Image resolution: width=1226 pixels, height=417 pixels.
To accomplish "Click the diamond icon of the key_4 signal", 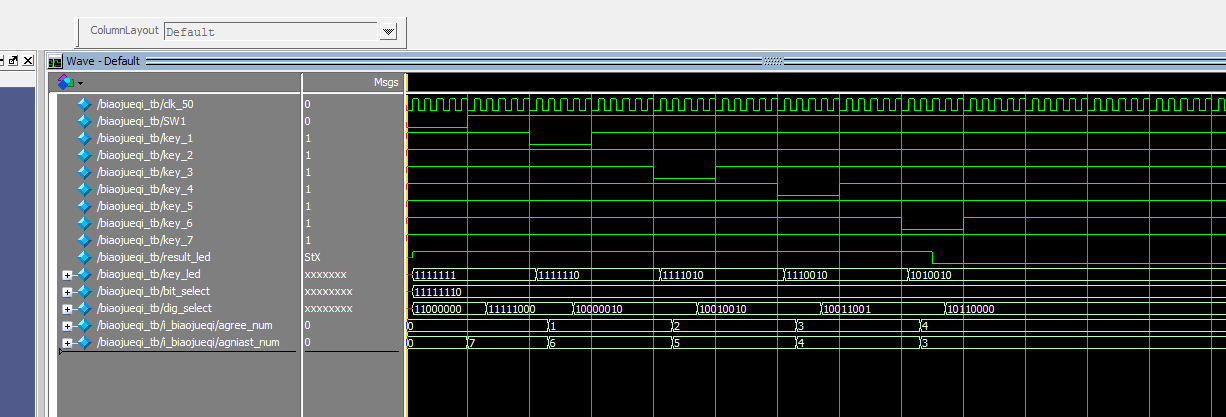I will click(84, 189).
